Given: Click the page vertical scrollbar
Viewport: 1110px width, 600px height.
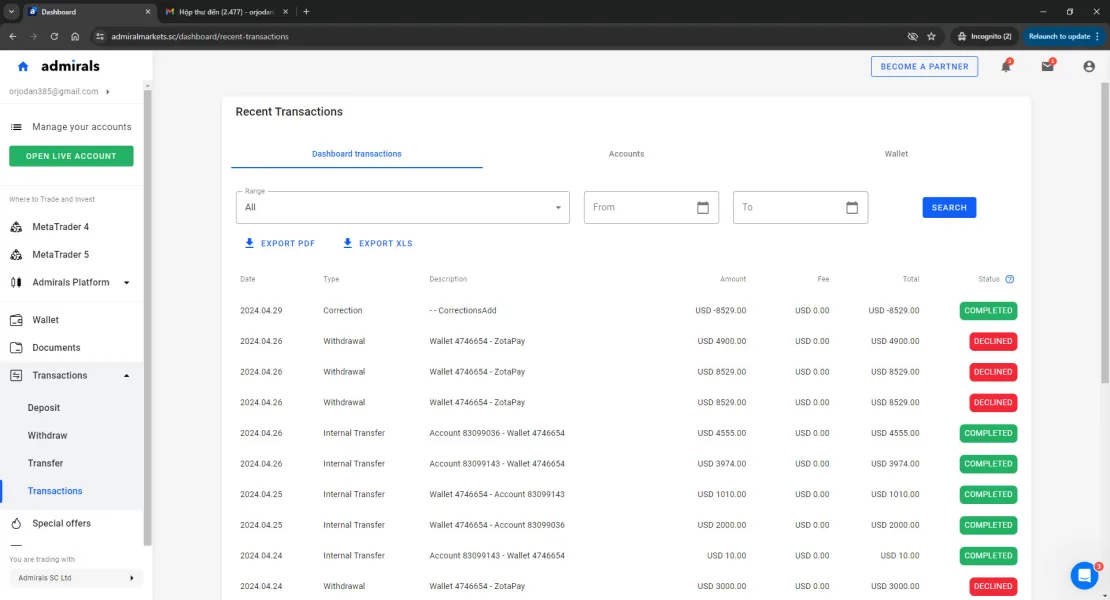Looking at the screenshot, I should pos(1105,233).
